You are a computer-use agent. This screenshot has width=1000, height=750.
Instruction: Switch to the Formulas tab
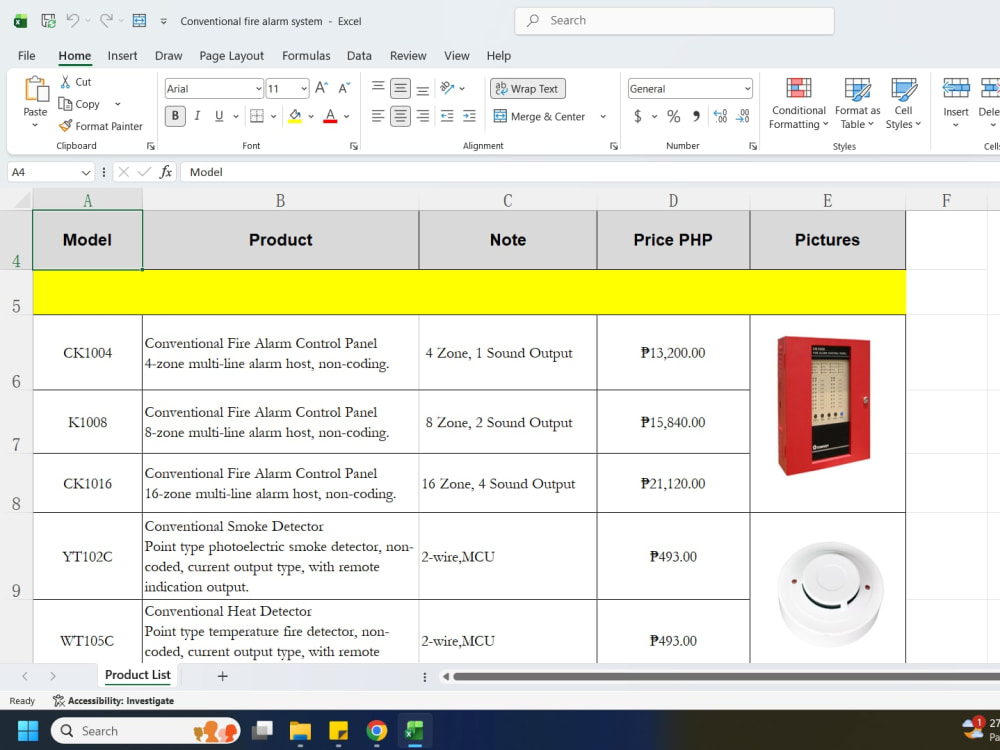pos(306,55)
